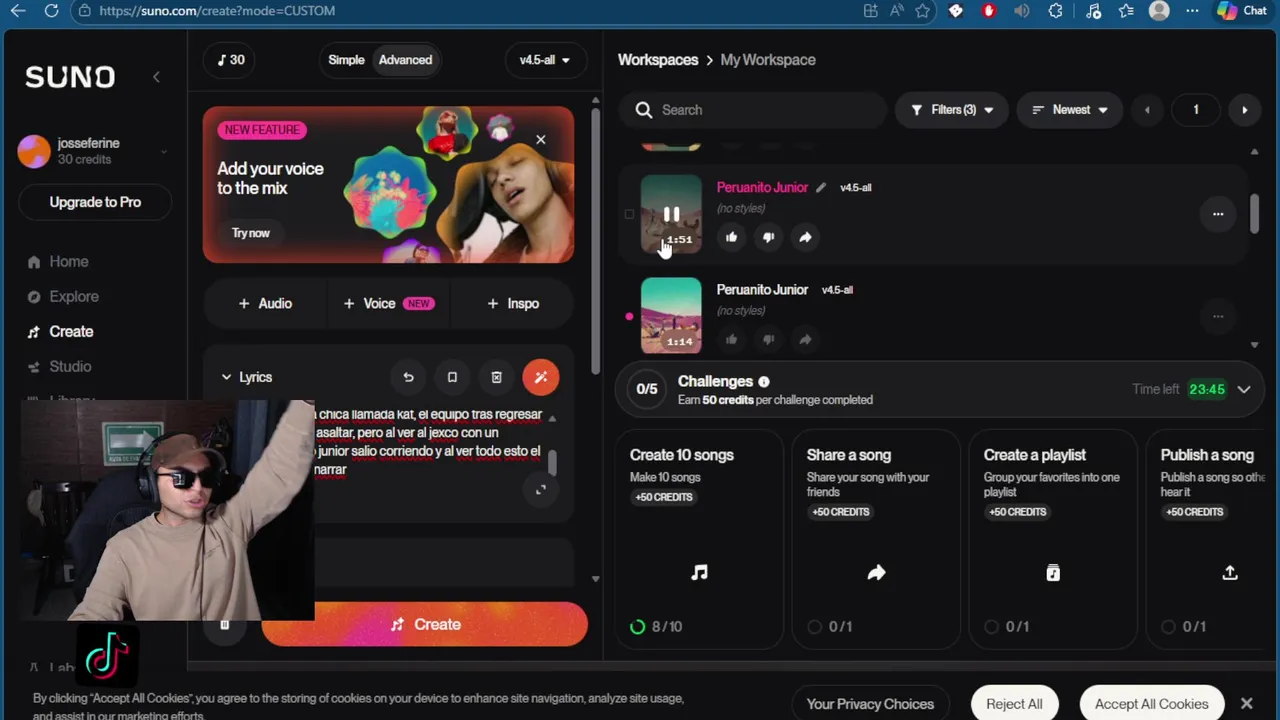Click the 30 credits note indicator
Screen dimensions: 1280x720
click(x=231, y=60)
